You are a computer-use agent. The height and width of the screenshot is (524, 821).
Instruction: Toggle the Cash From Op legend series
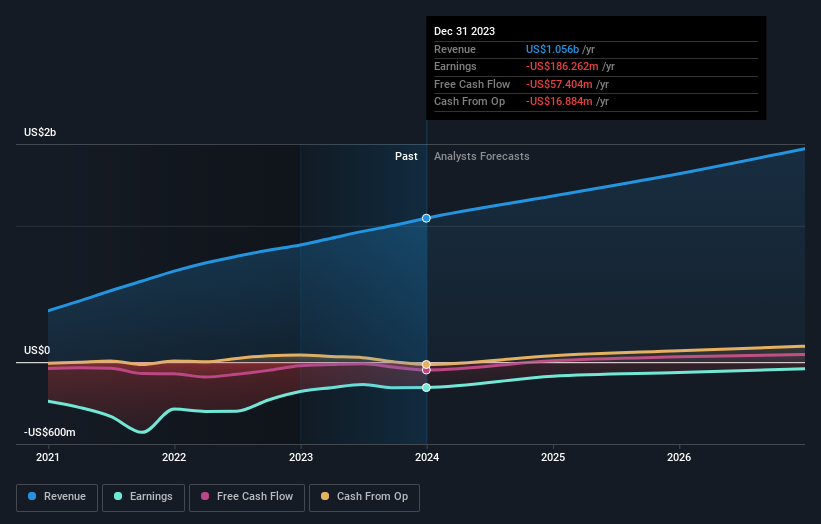coord(364,497)
